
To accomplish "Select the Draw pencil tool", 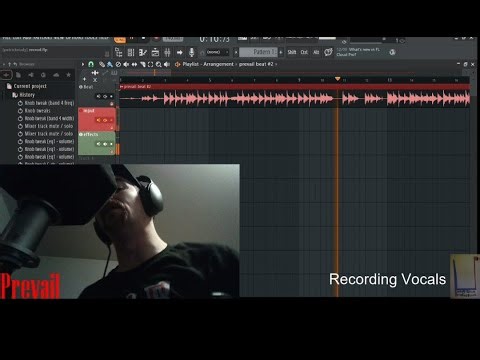I will pos(102,64).
